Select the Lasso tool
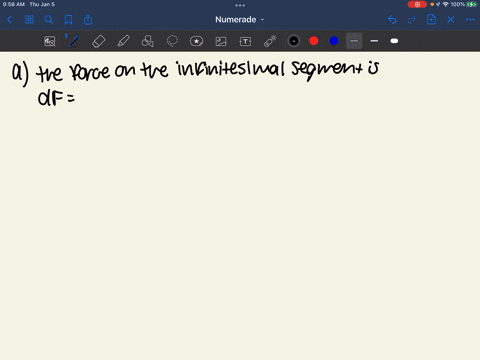Screen dimensions: 480x360 tap(172, 41)
